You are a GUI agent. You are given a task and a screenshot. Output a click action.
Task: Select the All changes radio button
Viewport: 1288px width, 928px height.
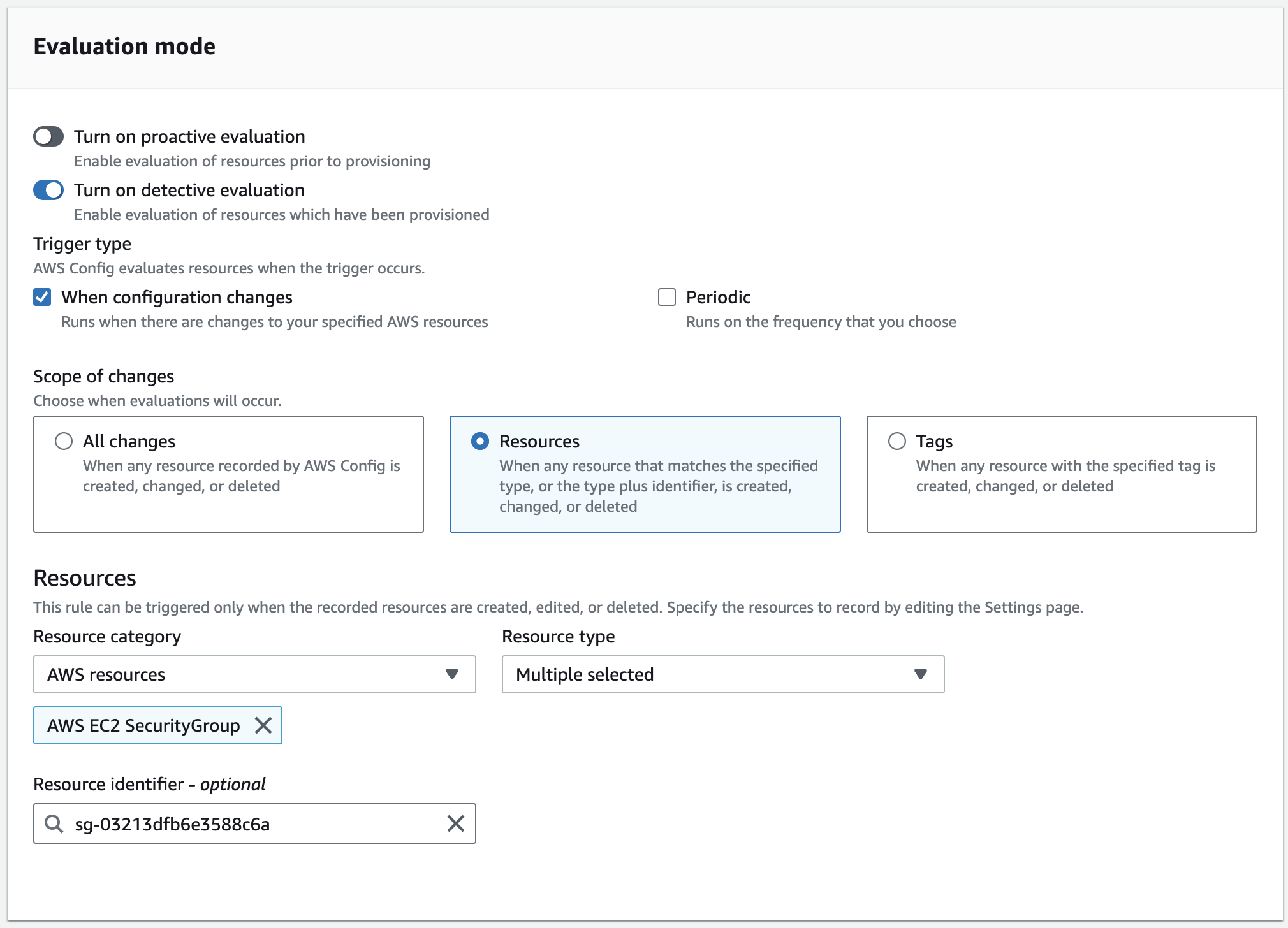[x=64, y=441]
